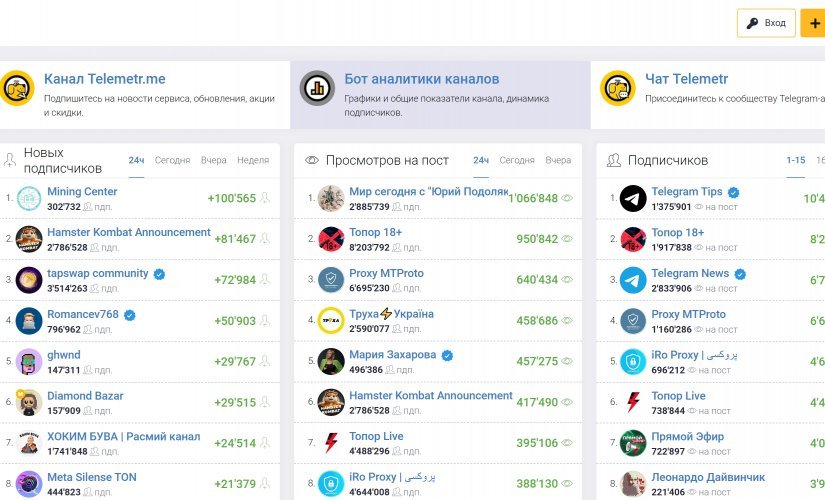Screen dimensions: 825x500
Task: Open the Чат Telemetr logo icon
Action: coord(618,88)
